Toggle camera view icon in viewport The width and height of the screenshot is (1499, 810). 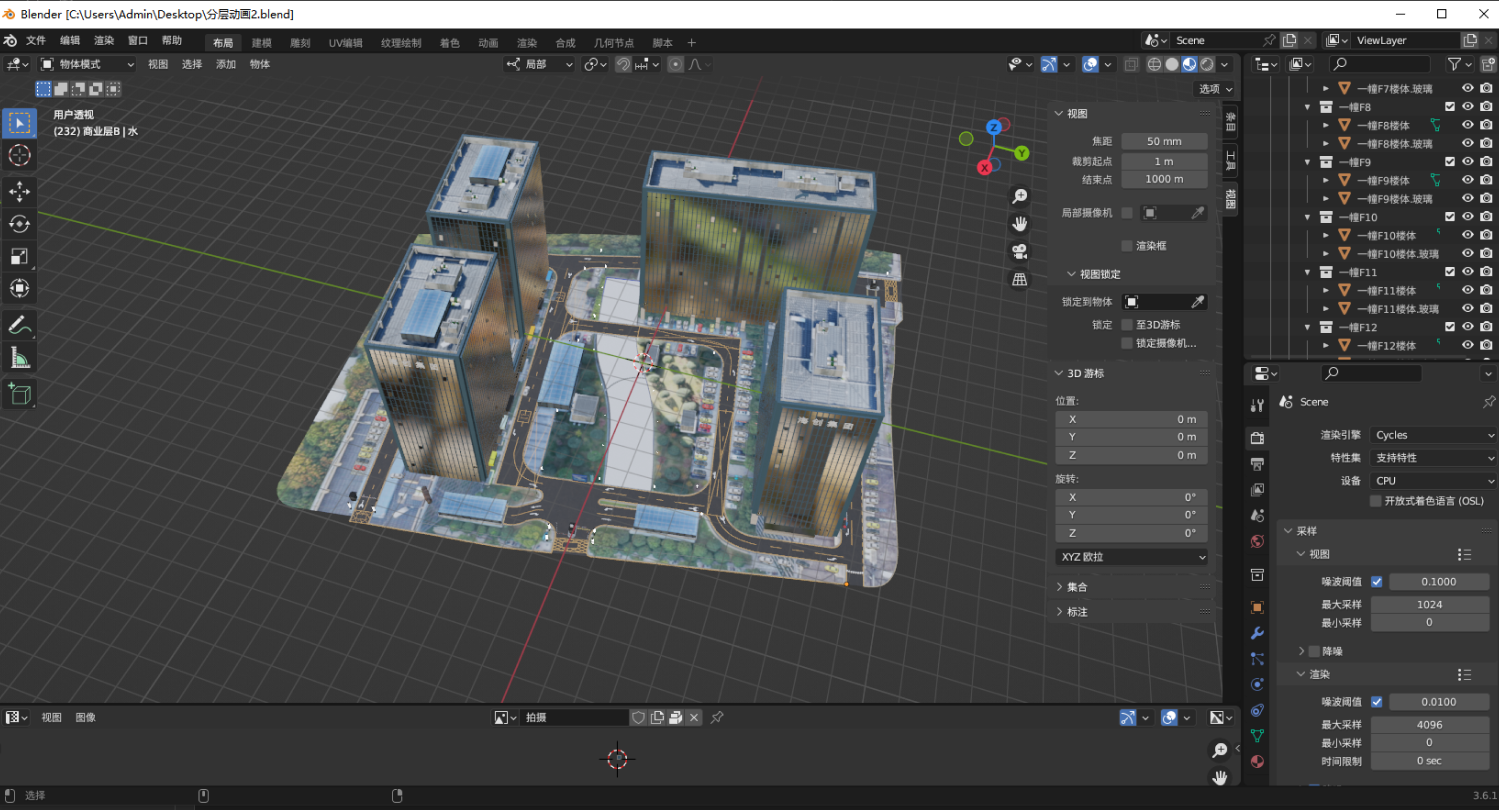1020,251
